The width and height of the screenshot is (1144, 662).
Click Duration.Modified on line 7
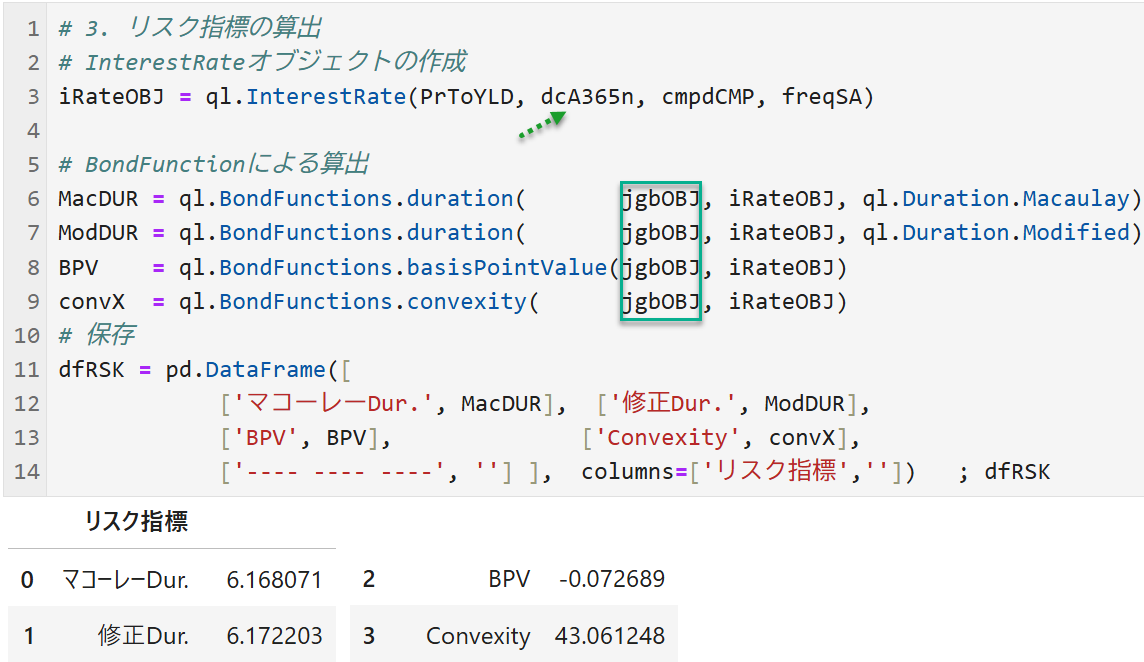pyautogui.click(x=1016, y=233)
